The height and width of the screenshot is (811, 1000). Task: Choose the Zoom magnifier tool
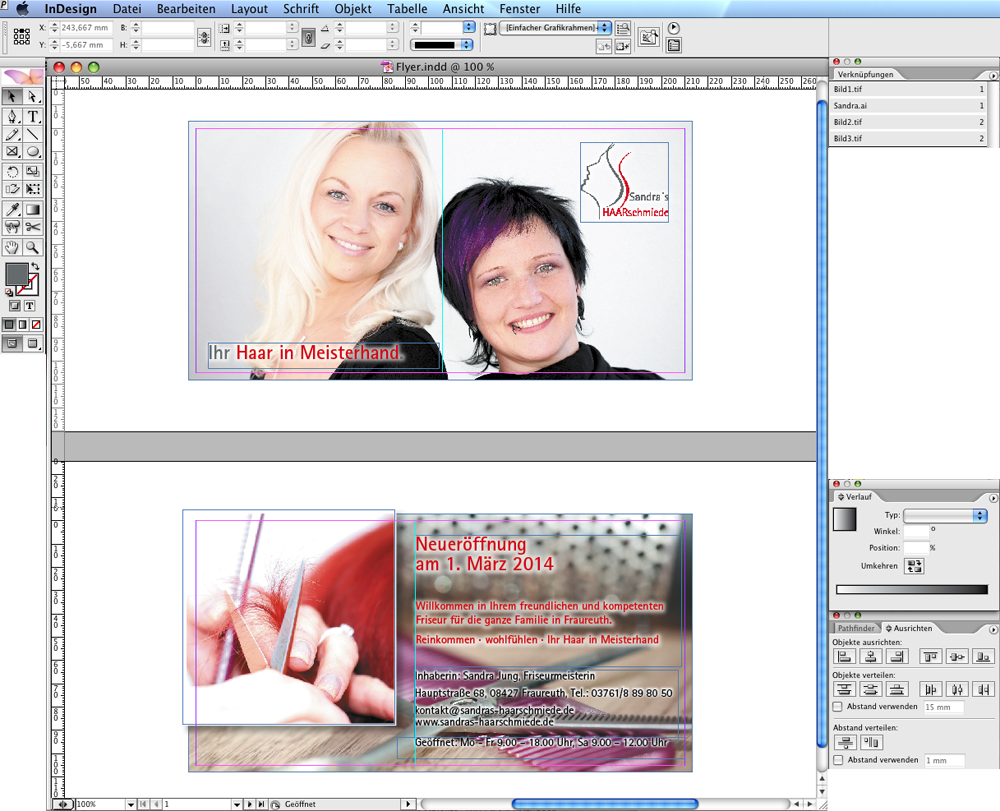33,247
